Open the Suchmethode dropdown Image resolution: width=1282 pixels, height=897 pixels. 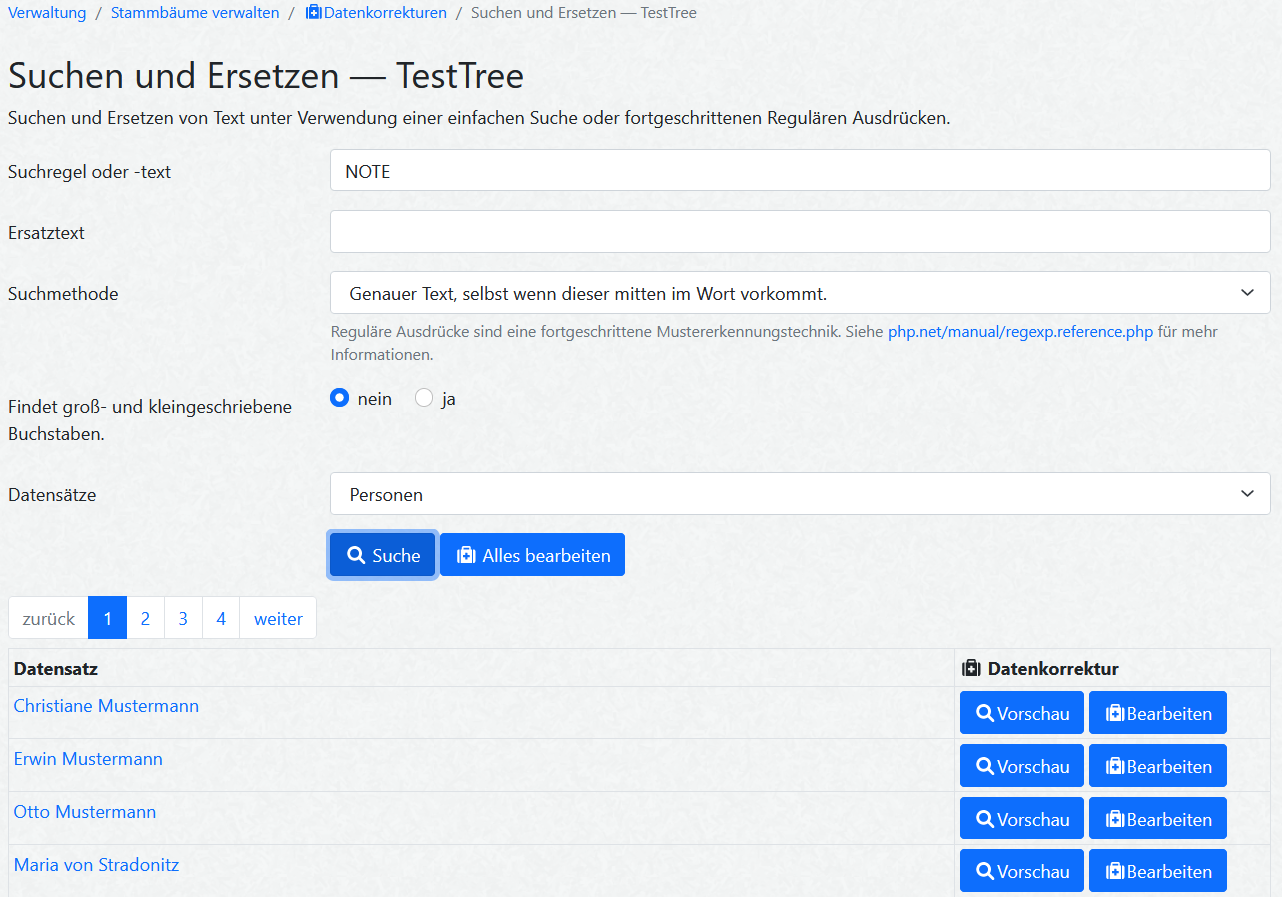800,293
